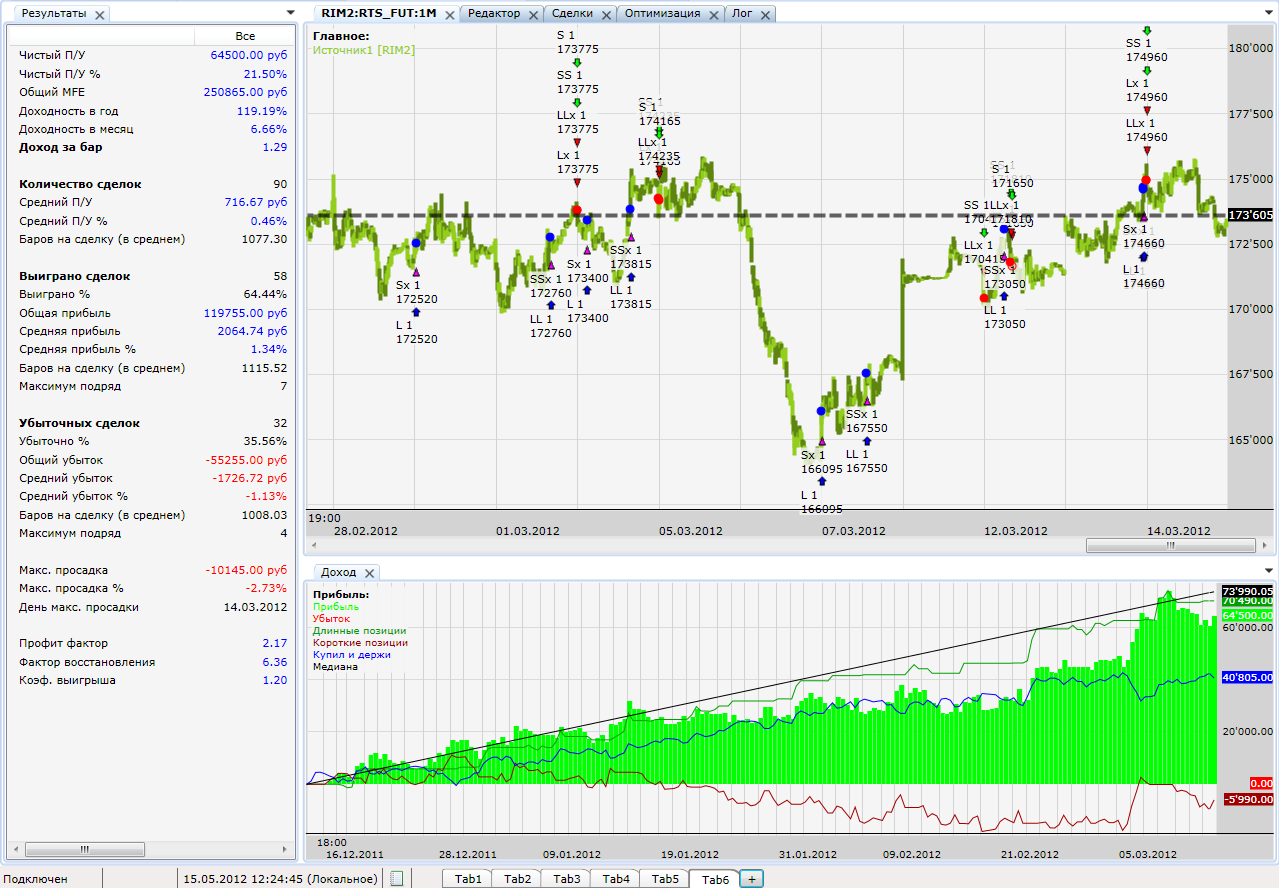This screenshot has height=888, width=1279.
Task: Close the Лог tab
Action: pos(766,14)
